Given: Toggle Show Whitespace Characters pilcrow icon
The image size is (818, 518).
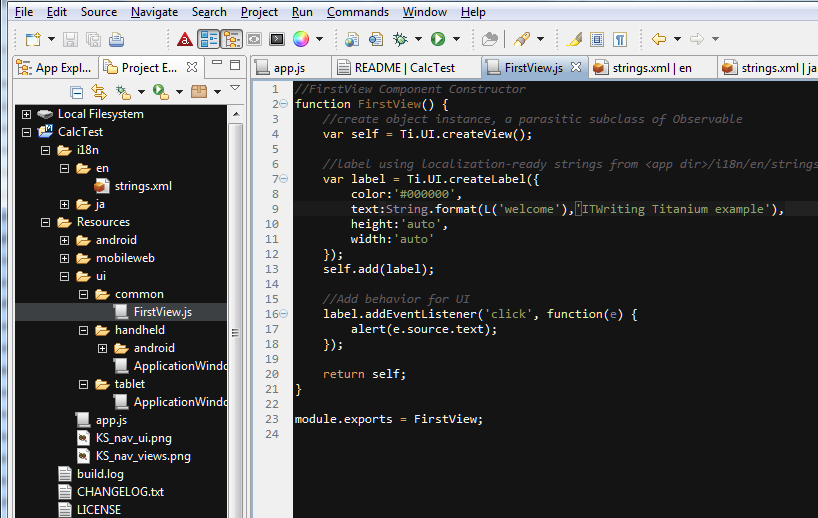Looking at the screenshot, I should tap(620, 39).
